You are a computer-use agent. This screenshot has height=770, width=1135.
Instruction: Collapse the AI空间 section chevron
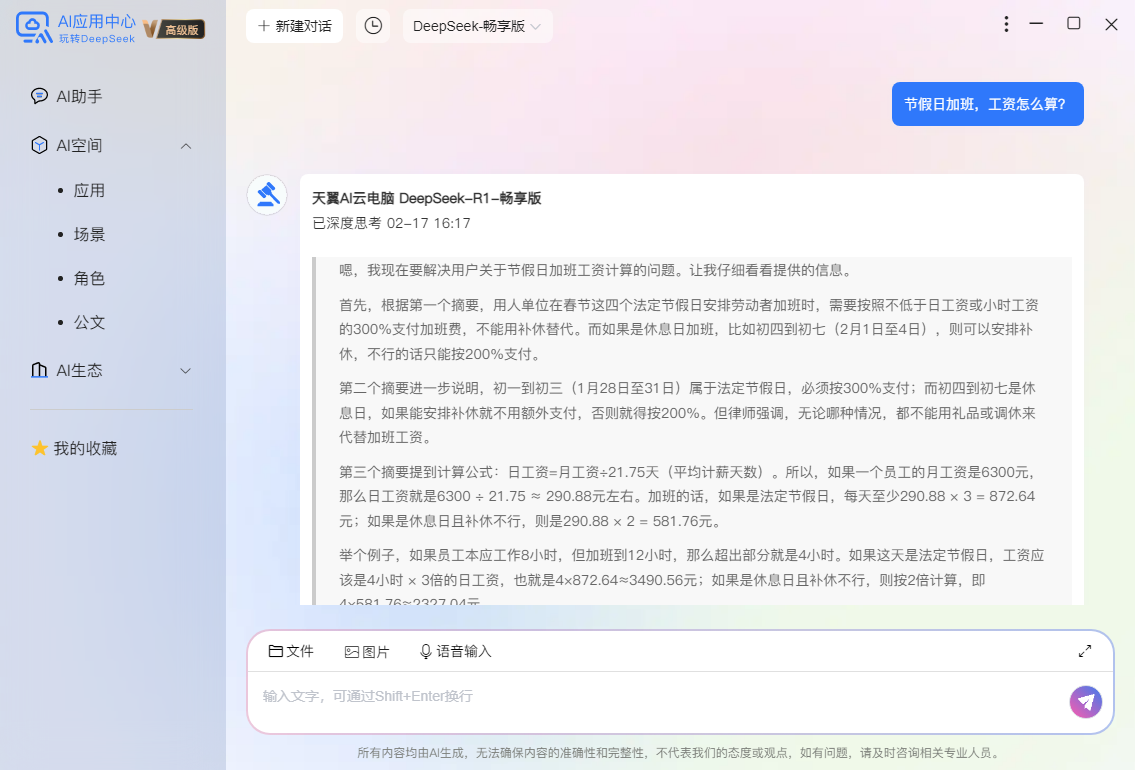[x=186, y=146]
